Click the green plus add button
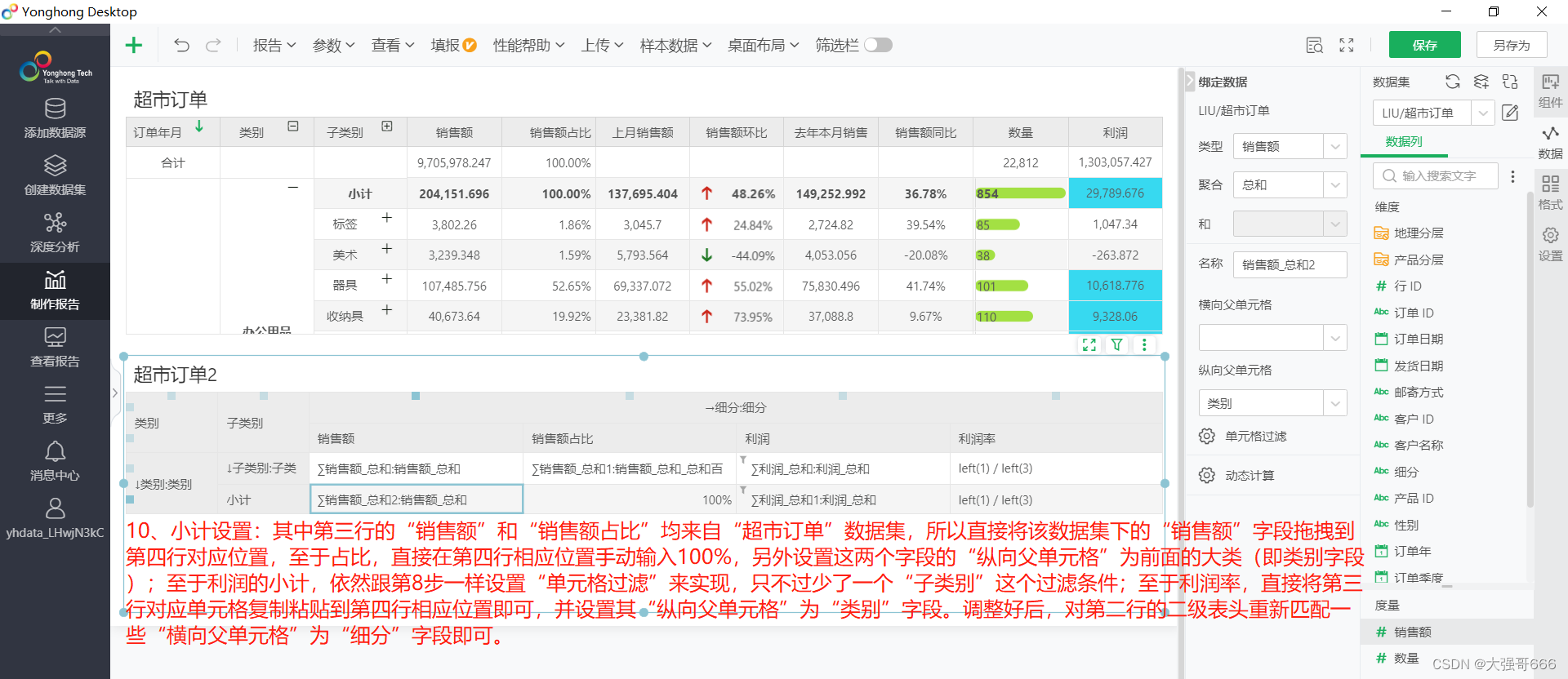 pyautogui.click(x=134, y=45)
